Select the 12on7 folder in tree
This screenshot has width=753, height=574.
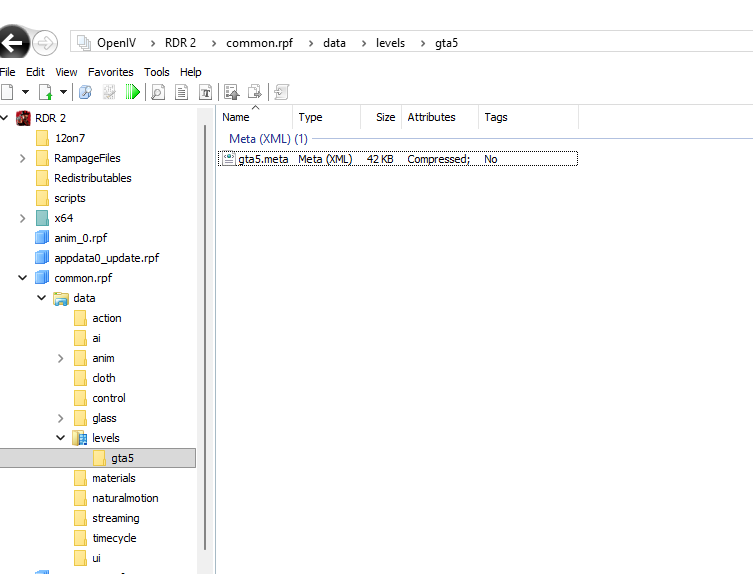click(x=70, y=138)
